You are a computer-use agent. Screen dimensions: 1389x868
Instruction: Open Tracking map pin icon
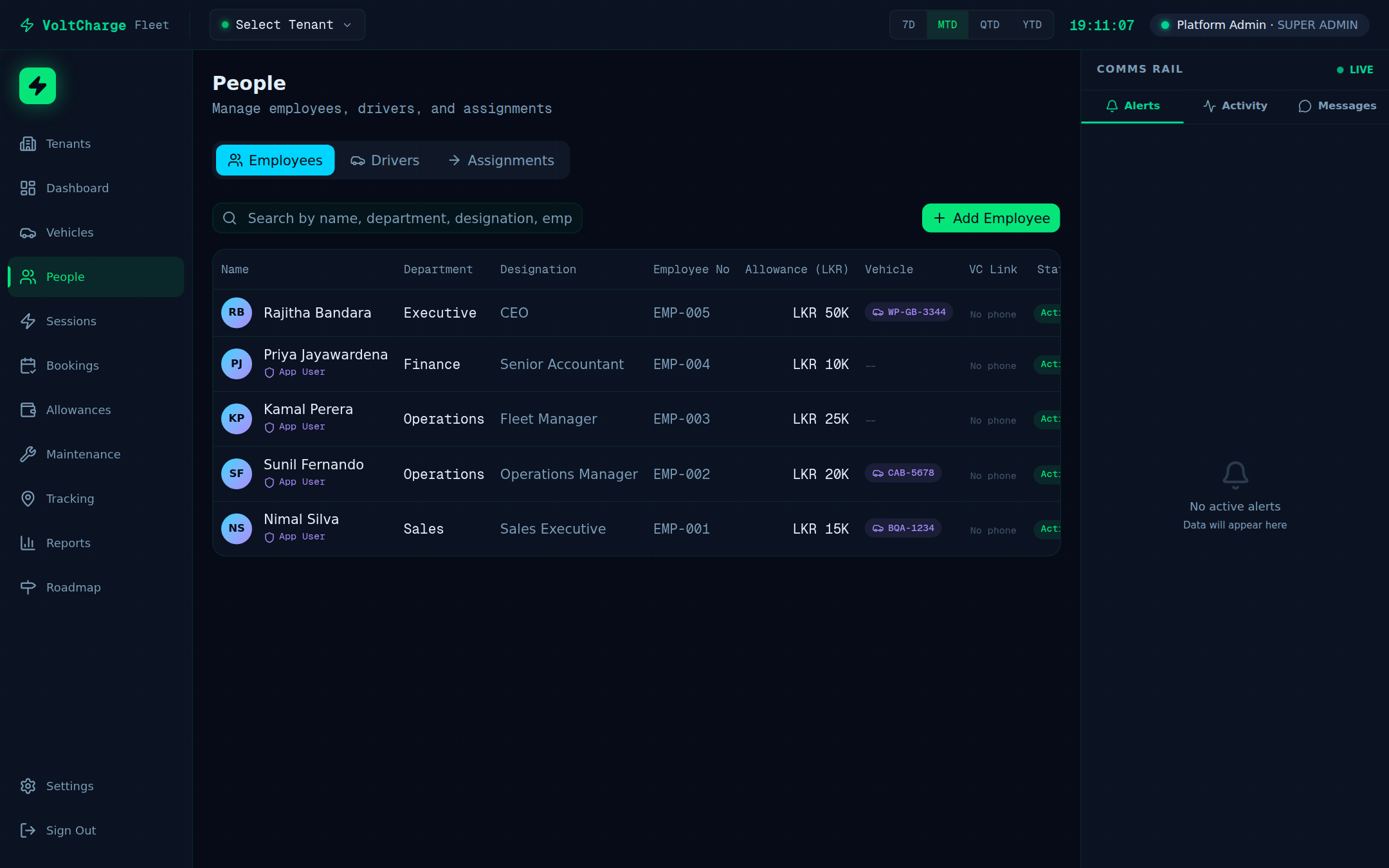(x=28, y=498)
